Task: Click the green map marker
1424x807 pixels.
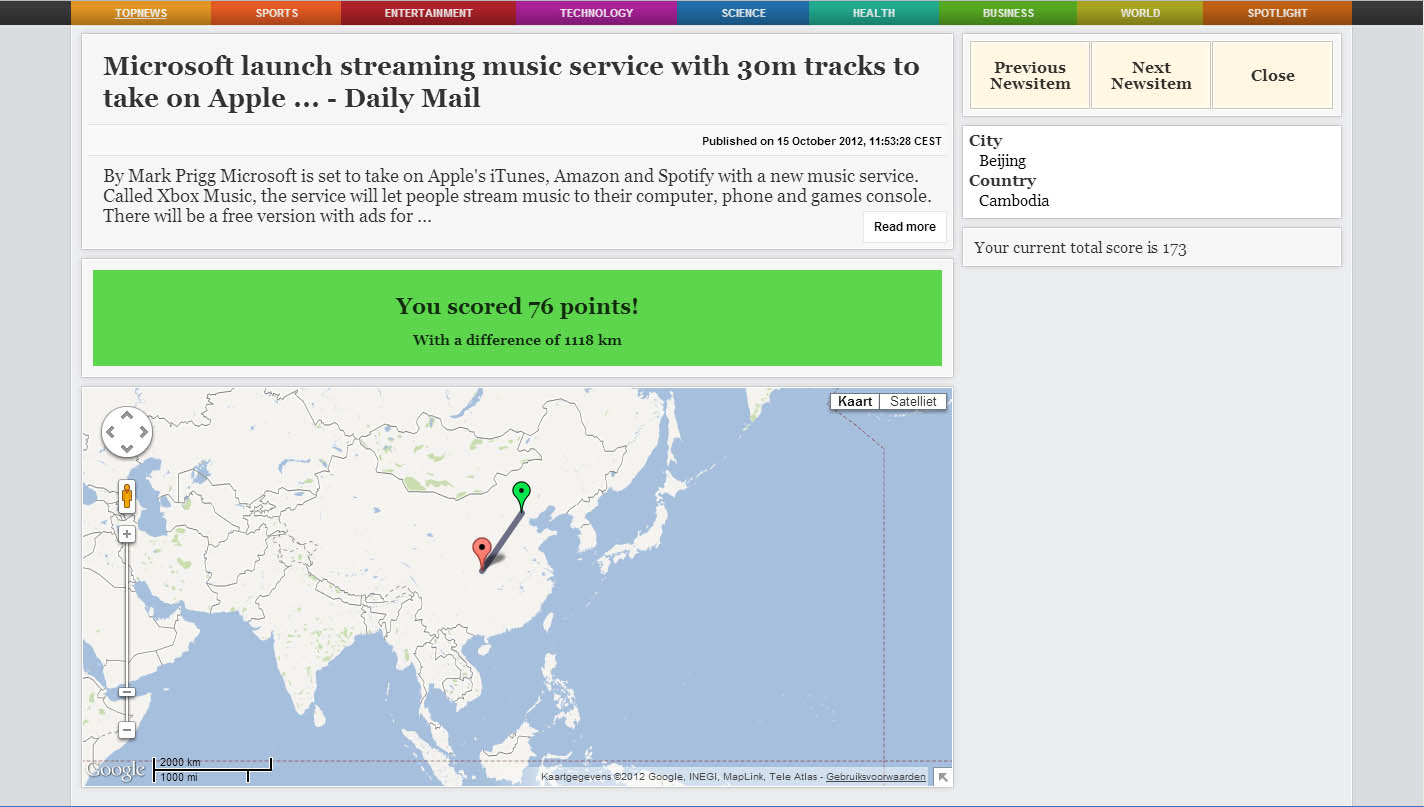Action: coord(521,497)
